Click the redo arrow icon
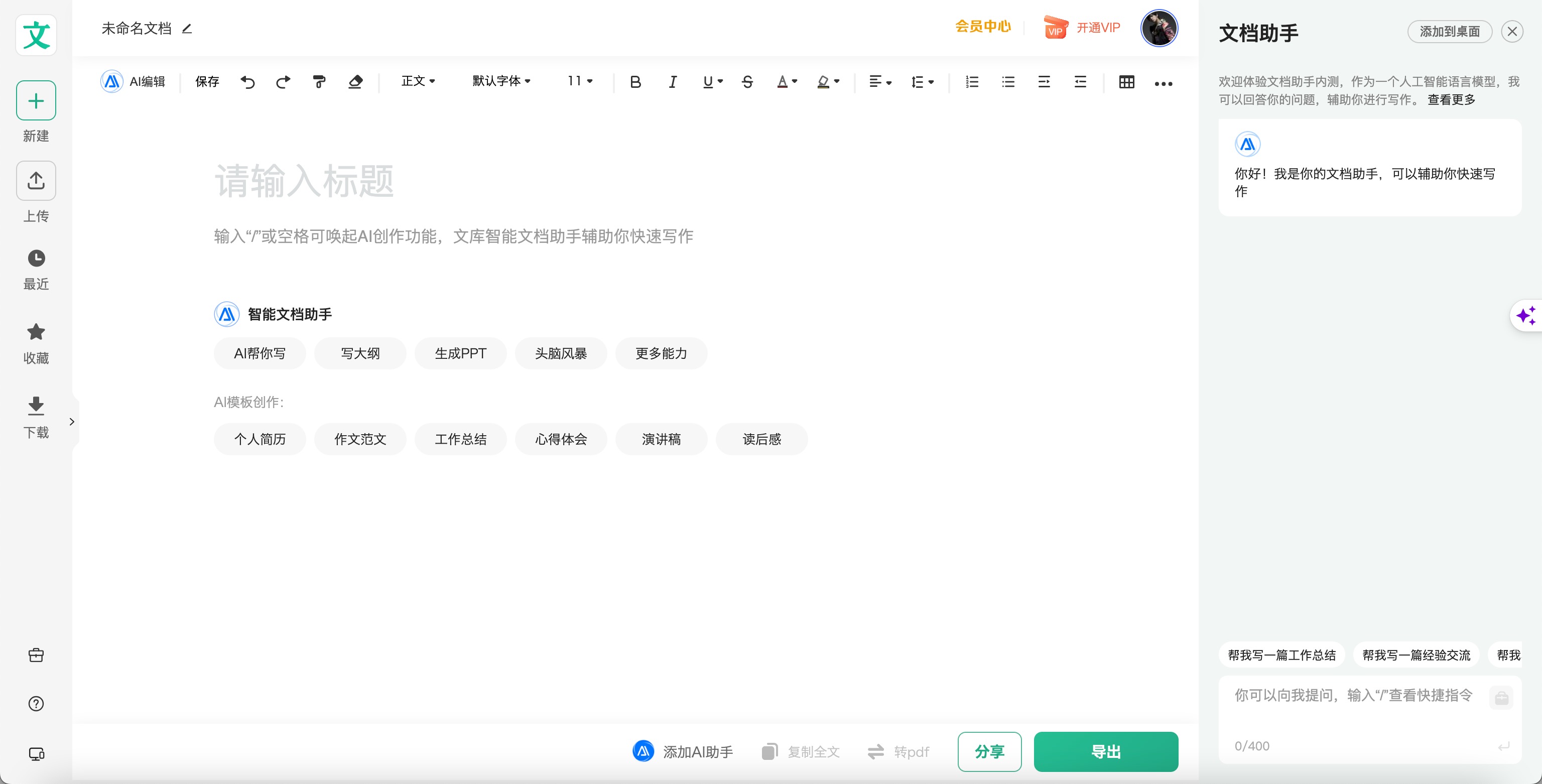The width and height of the screenshot is (1542, 784). 283,82
